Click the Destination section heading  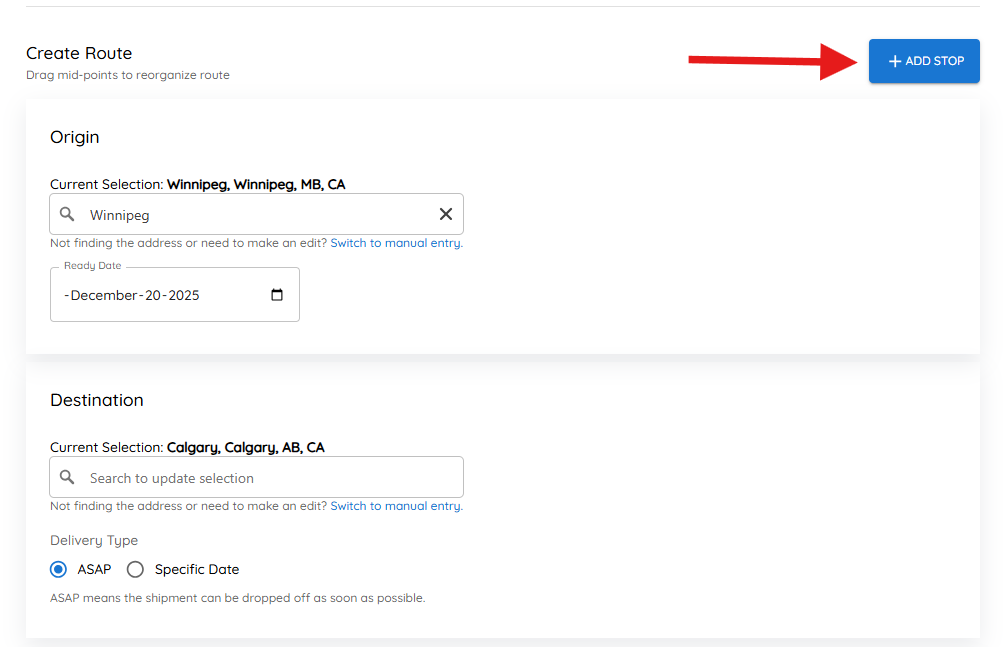pyautogui.click(x=97, y=400)
